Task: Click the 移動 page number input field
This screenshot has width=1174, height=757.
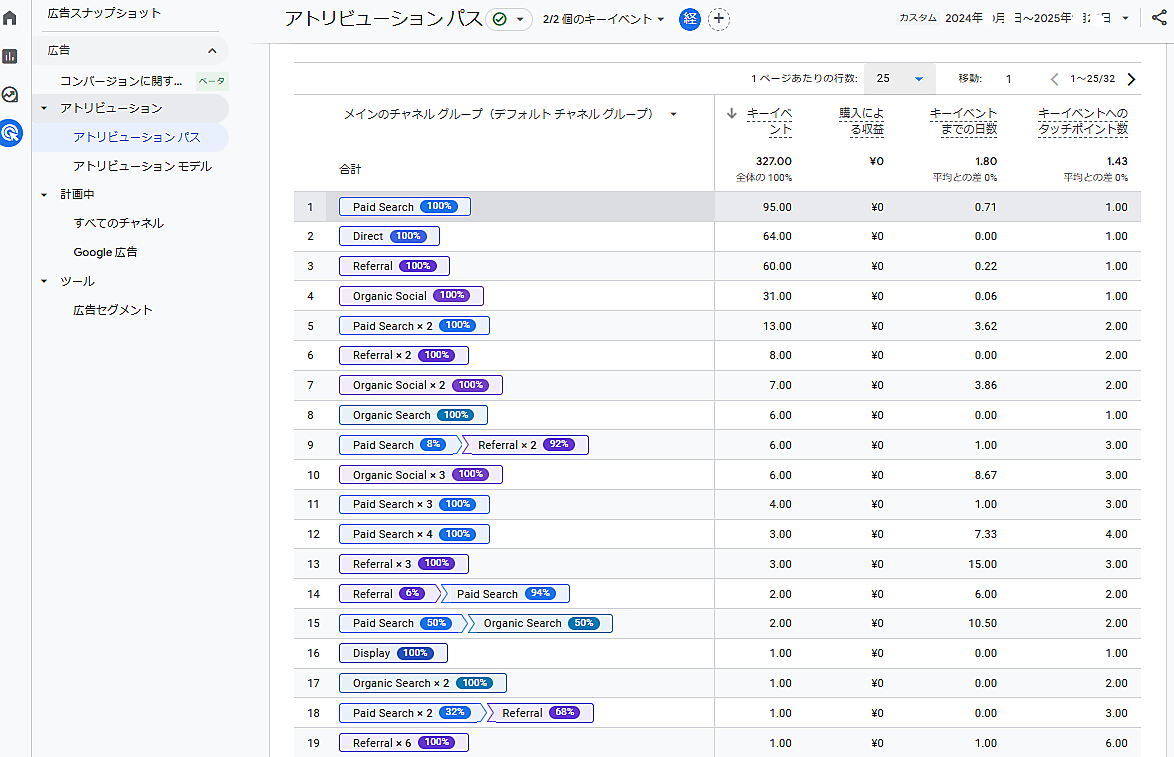Action: [1009, 79]
